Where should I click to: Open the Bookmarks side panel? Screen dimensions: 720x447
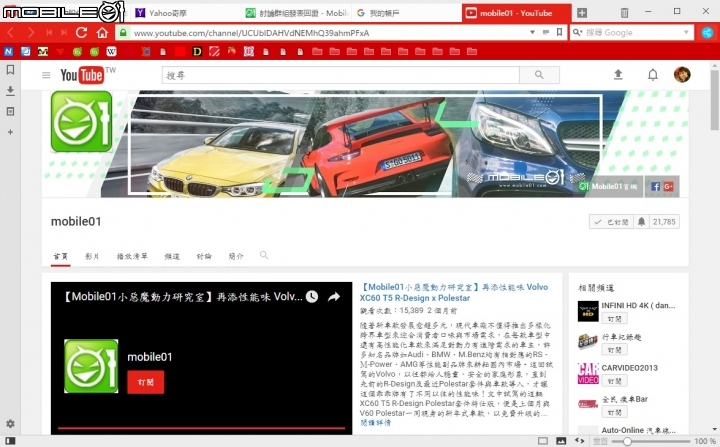point(10,70)
